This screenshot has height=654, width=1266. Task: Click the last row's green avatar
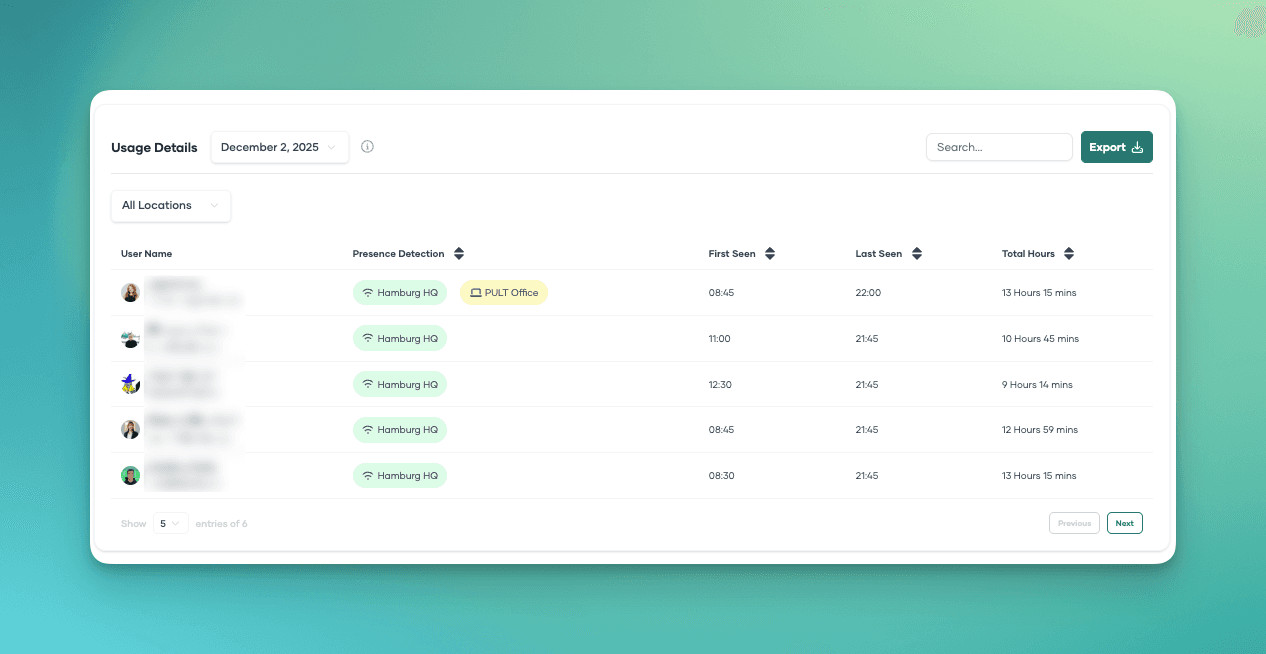click(x=130, y=475)
